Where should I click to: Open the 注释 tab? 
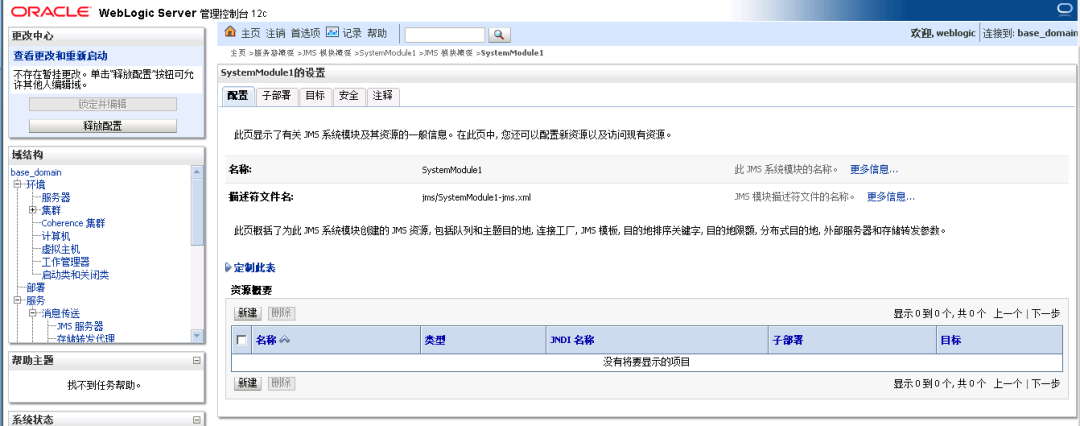(383, 97)
